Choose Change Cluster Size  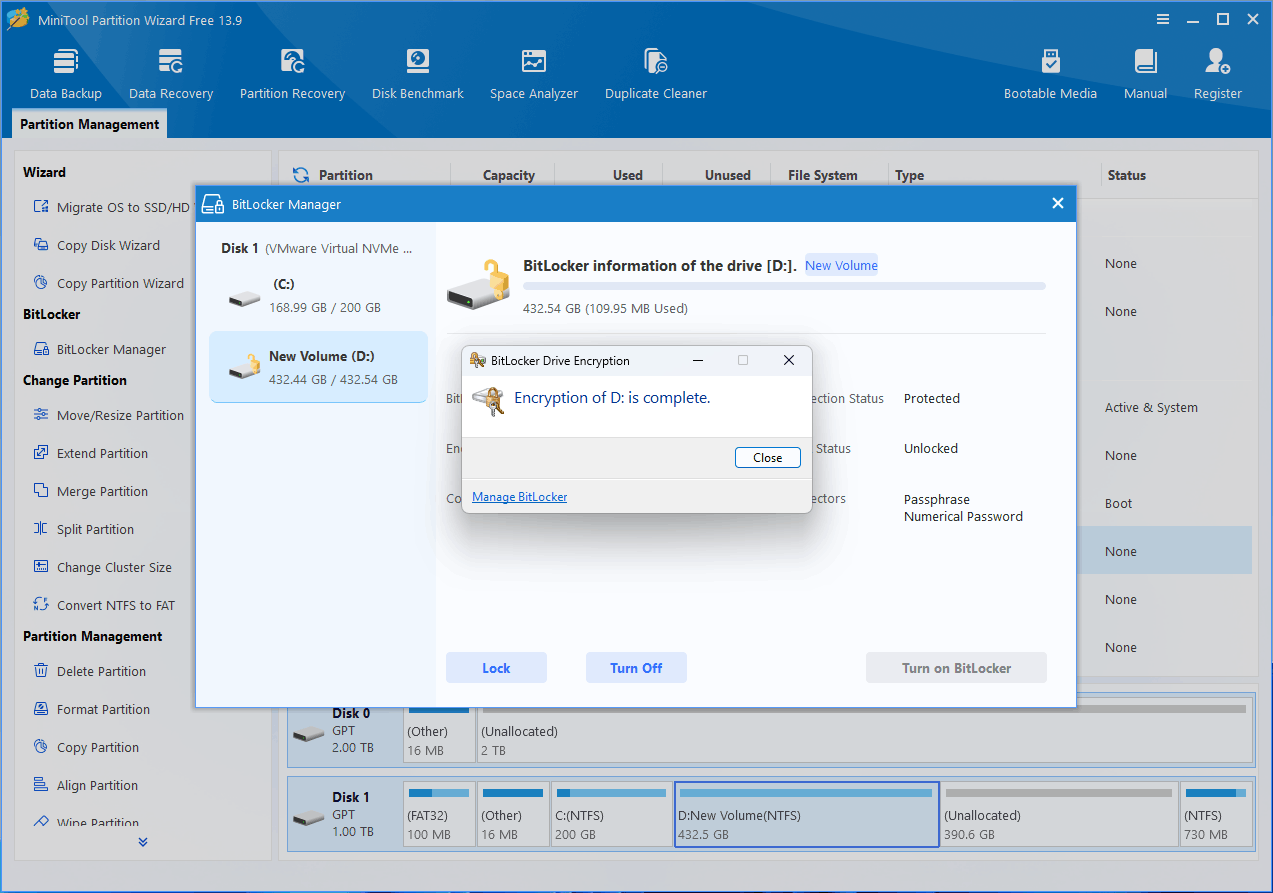click(x=102, y=567)
